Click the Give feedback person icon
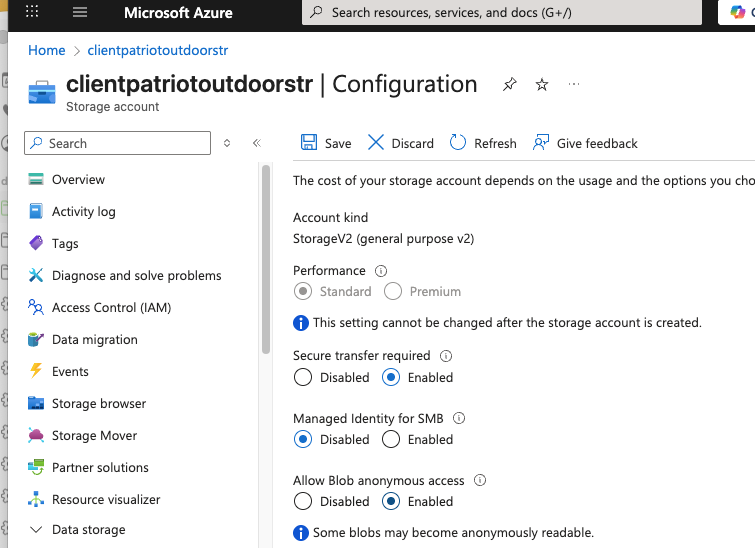The image size is (755, 548). point(541,143)
